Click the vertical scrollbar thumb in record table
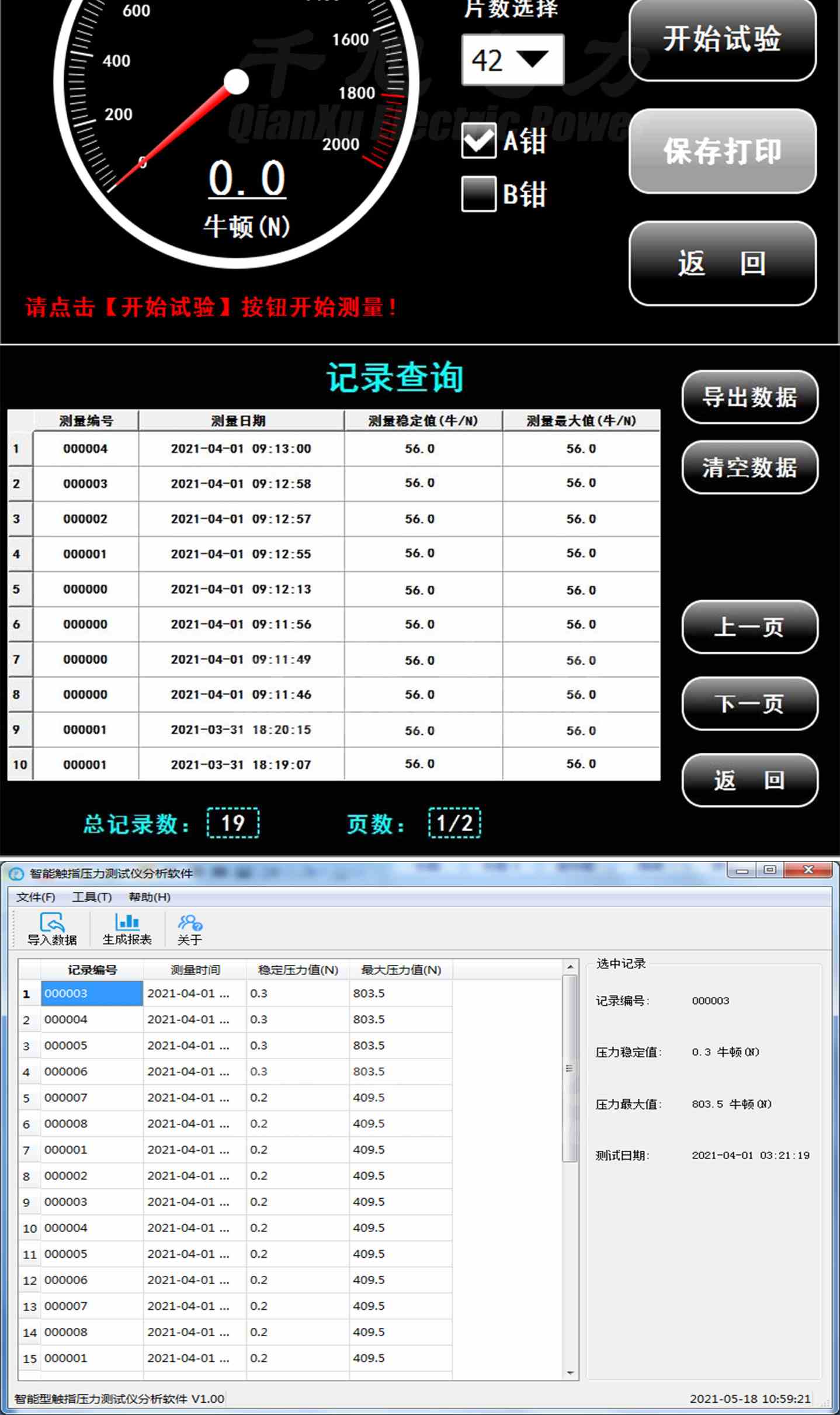840x1415 pixels. (570, 1068)
